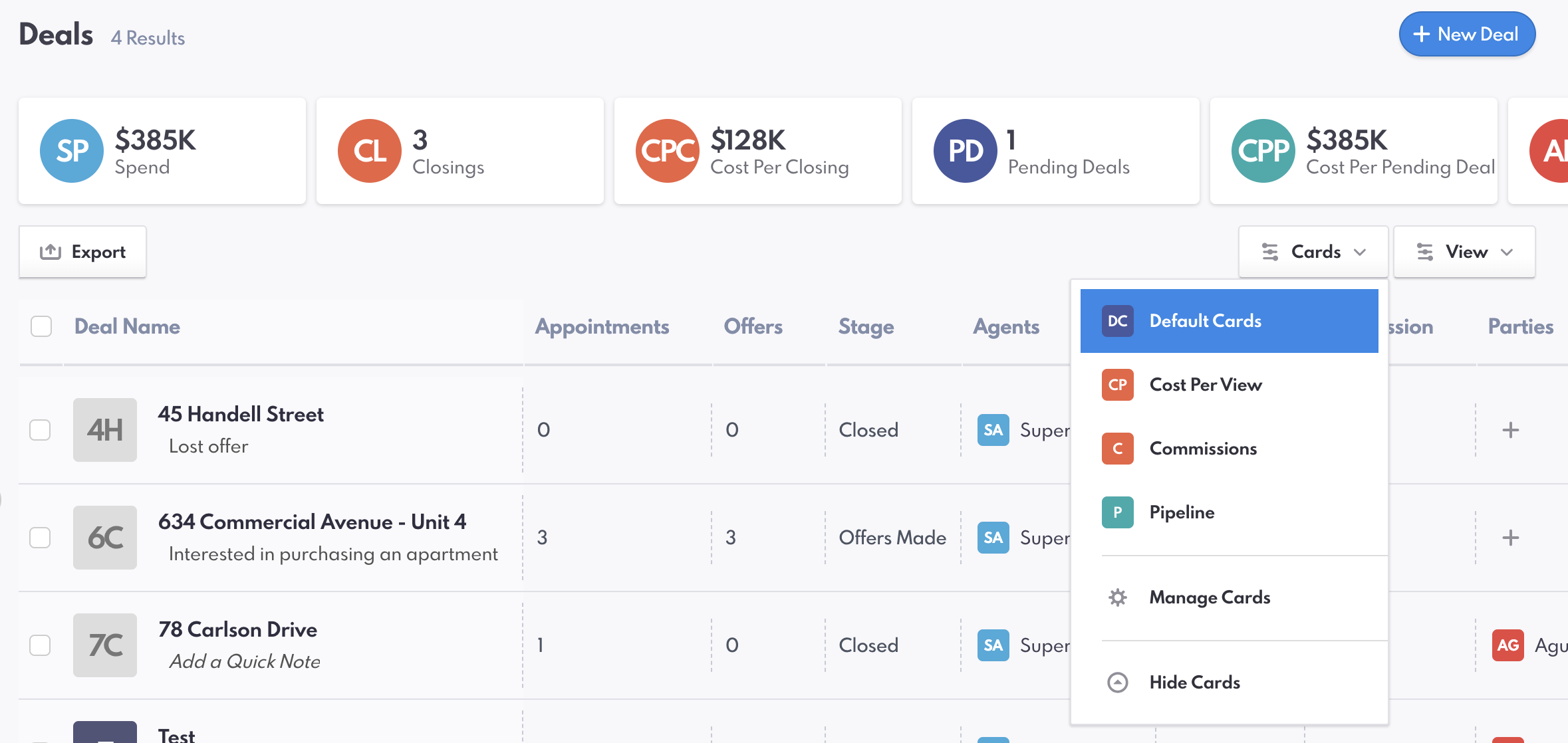Expand the View dropdown
This screenshot has height=743, width=1568.
tap(1464, 252)
